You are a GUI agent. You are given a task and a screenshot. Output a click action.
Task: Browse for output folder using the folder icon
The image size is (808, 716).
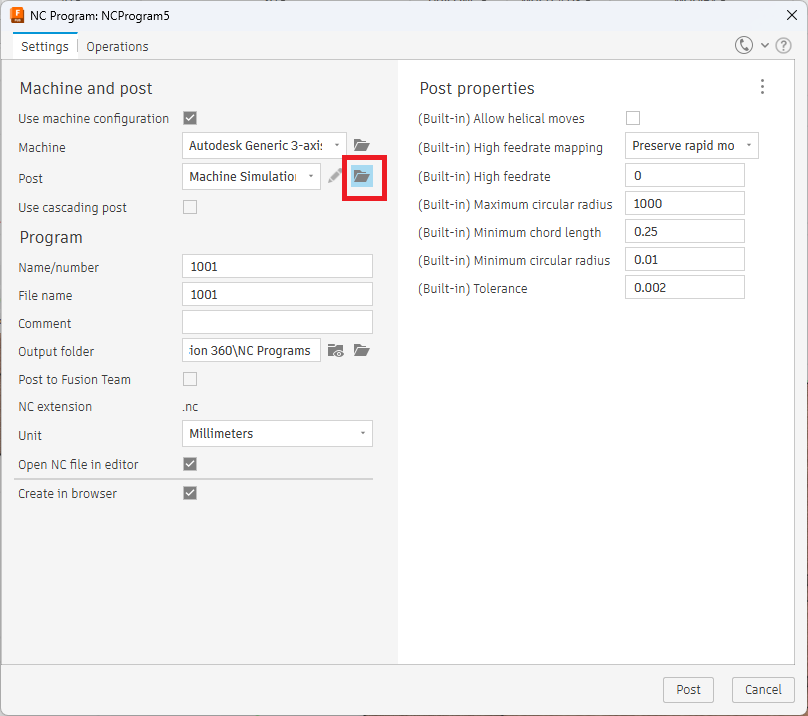[x=362, y=350]
